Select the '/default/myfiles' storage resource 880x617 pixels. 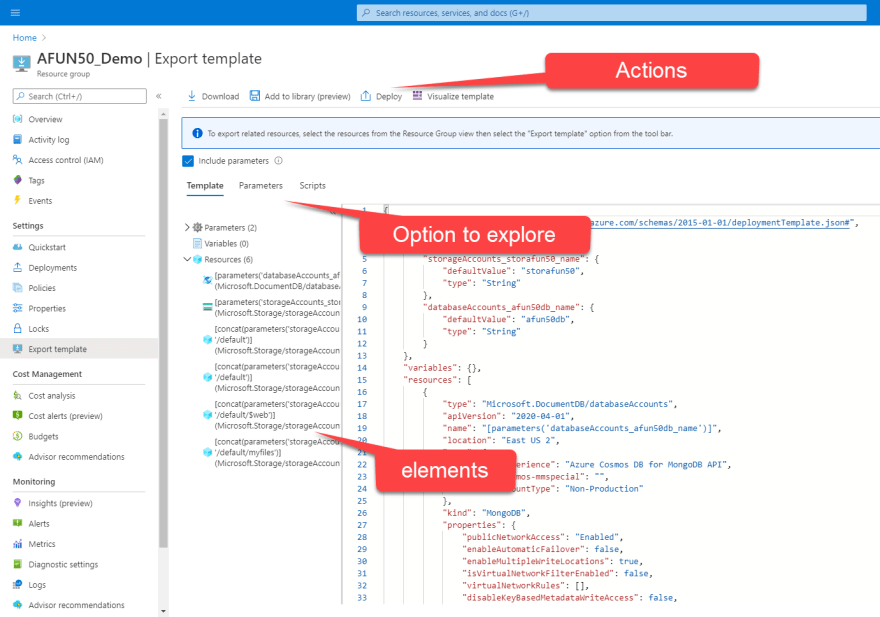pyautogui.click(x=277, y=453)
